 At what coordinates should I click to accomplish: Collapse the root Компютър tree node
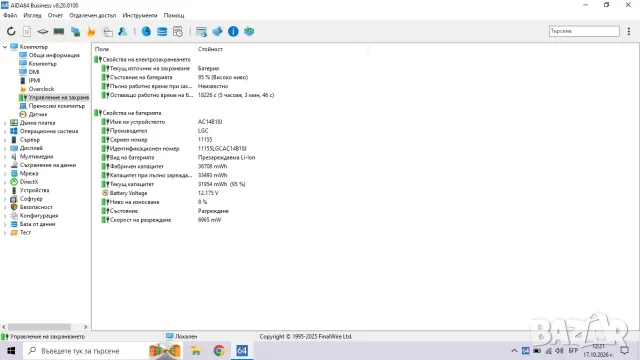[5, 47]
